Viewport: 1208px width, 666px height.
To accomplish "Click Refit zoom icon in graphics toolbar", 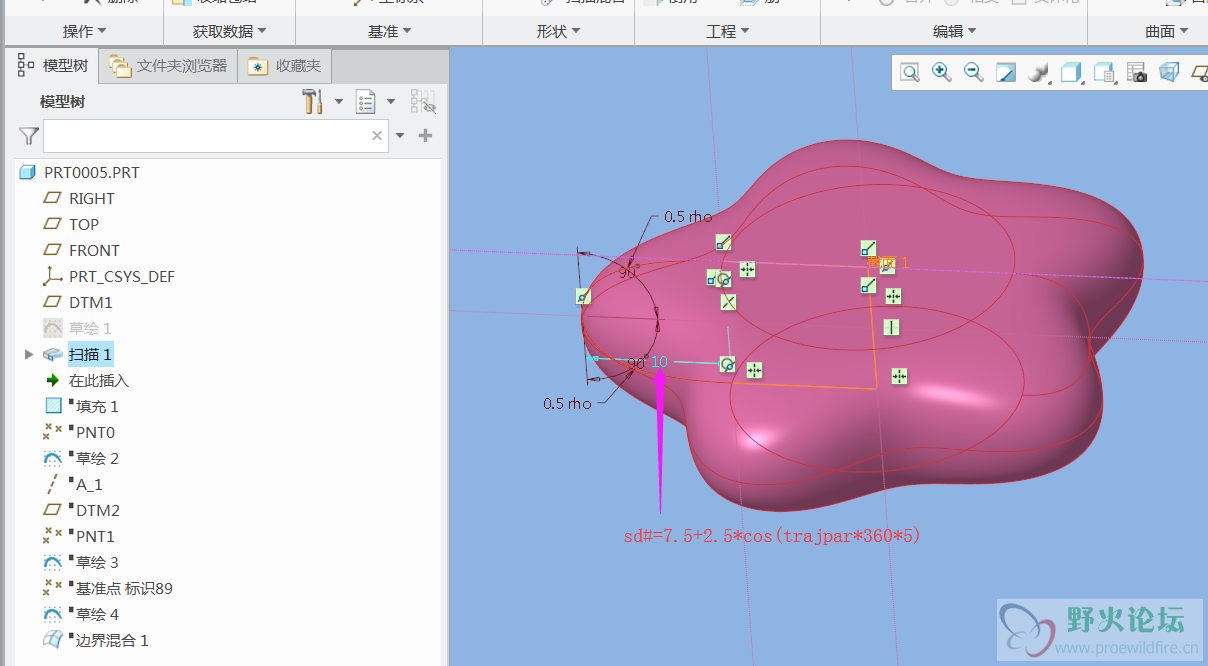I will [x=909, y=72].
